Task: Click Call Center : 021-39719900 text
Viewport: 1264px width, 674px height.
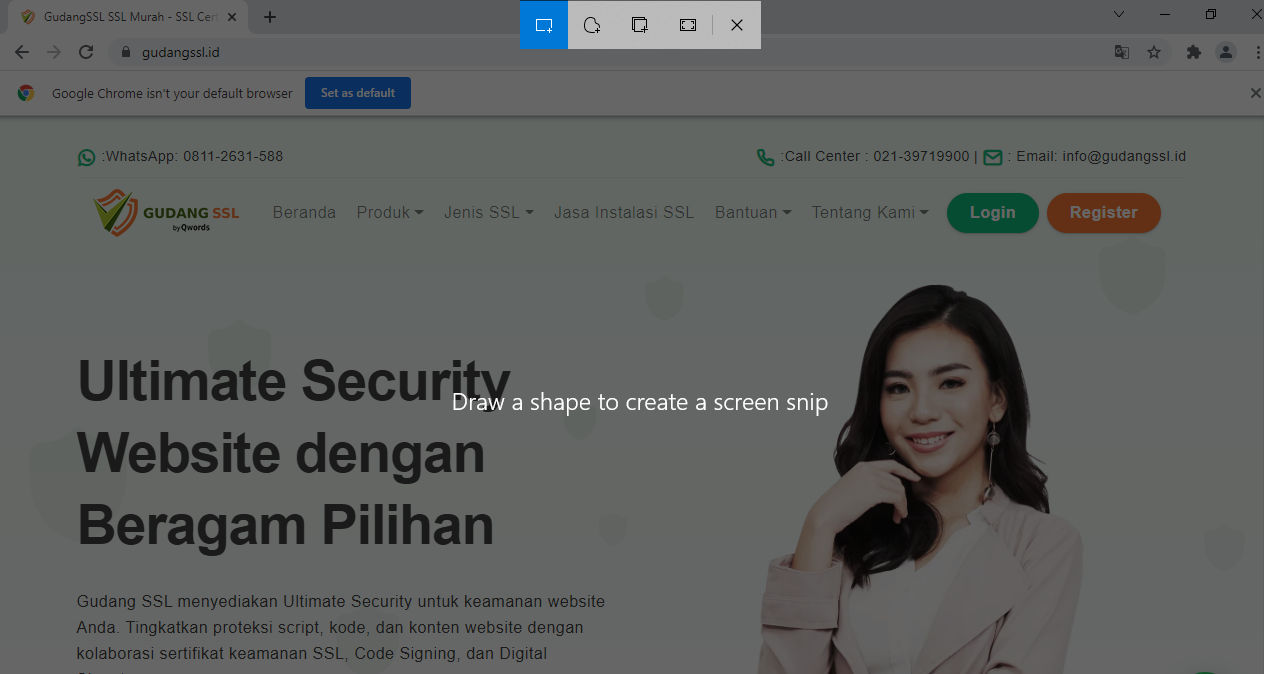Action: point(877,156)
